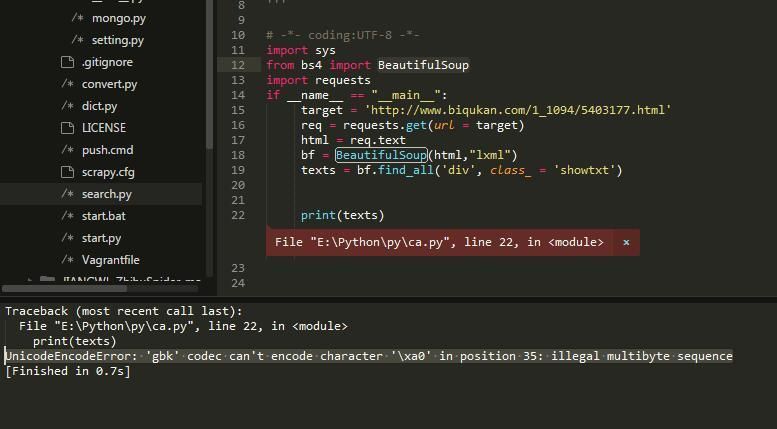This screenshot has height=429, width=777.
Task: Open setting.py from the file tree
Action: click(117, 40)
